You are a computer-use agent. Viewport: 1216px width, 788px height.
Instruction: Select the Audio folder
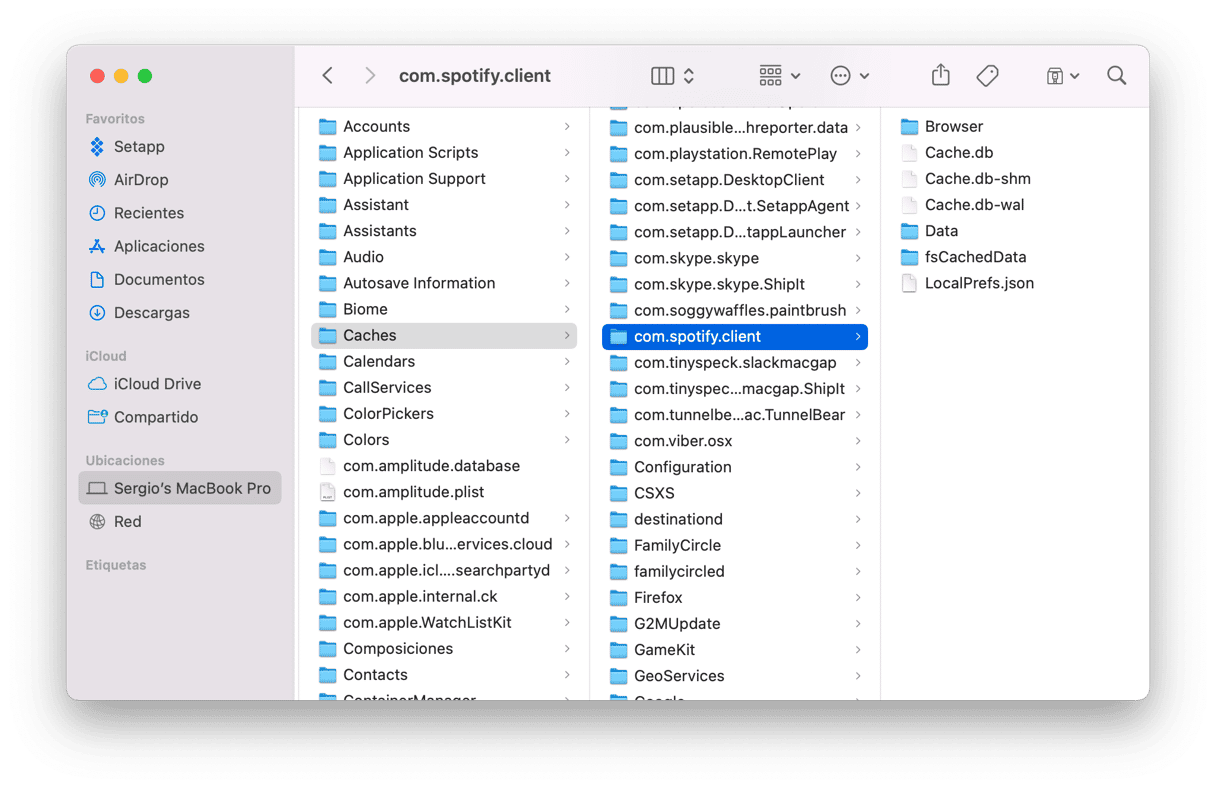444,257
